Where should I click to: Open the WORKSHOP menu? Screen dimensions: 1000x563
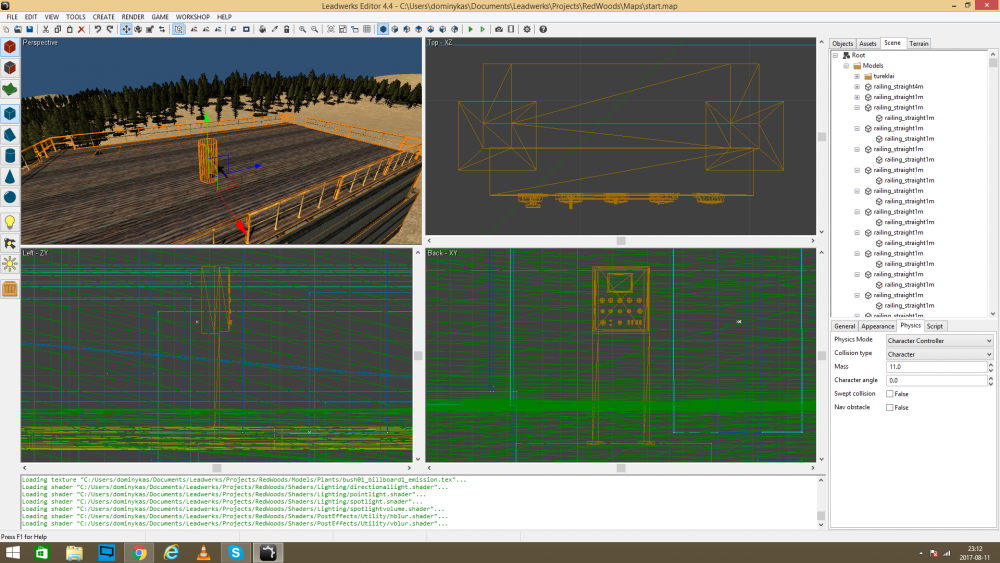(192, 17)
